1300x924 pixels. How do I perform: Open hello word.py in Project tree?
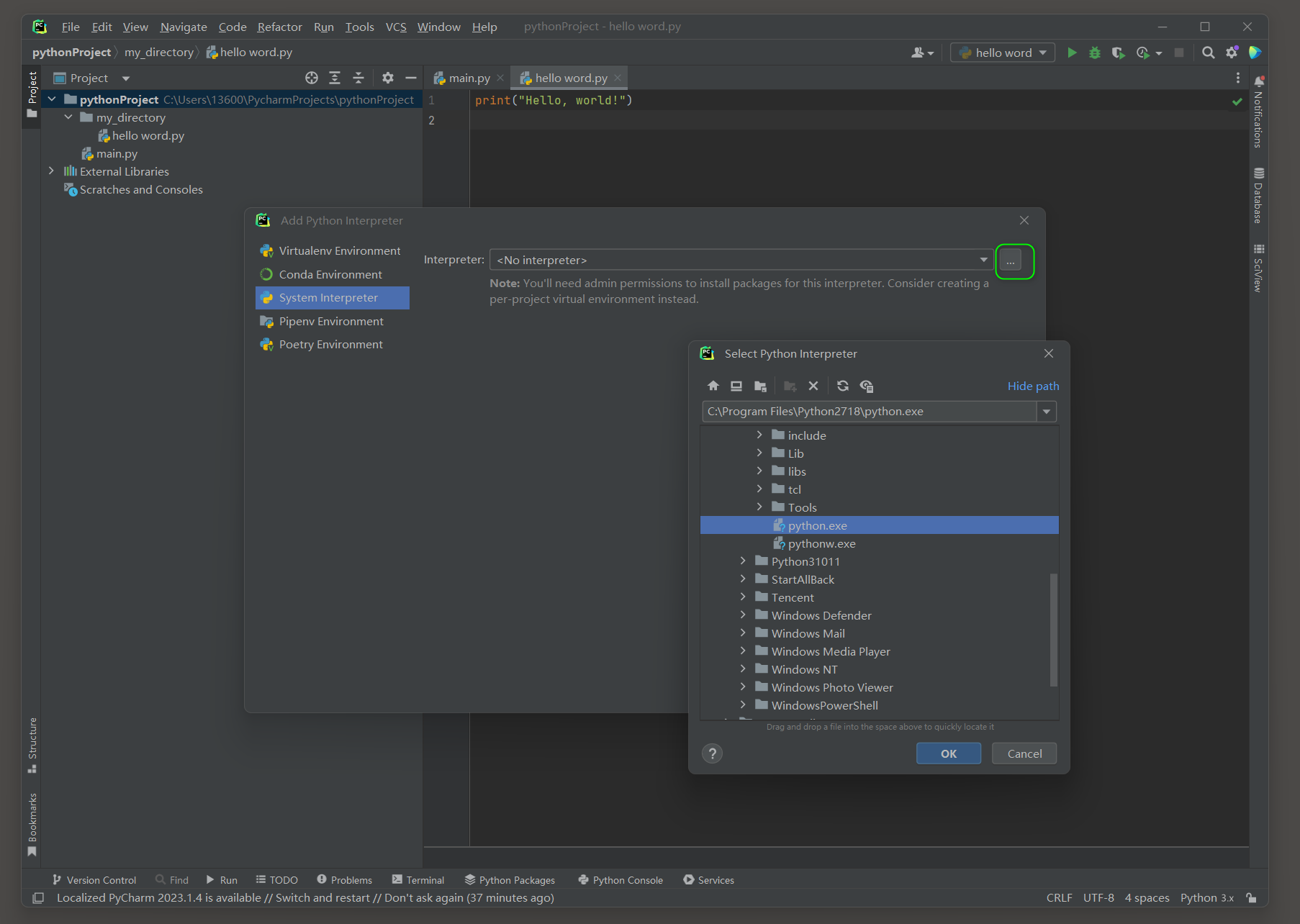148,135
